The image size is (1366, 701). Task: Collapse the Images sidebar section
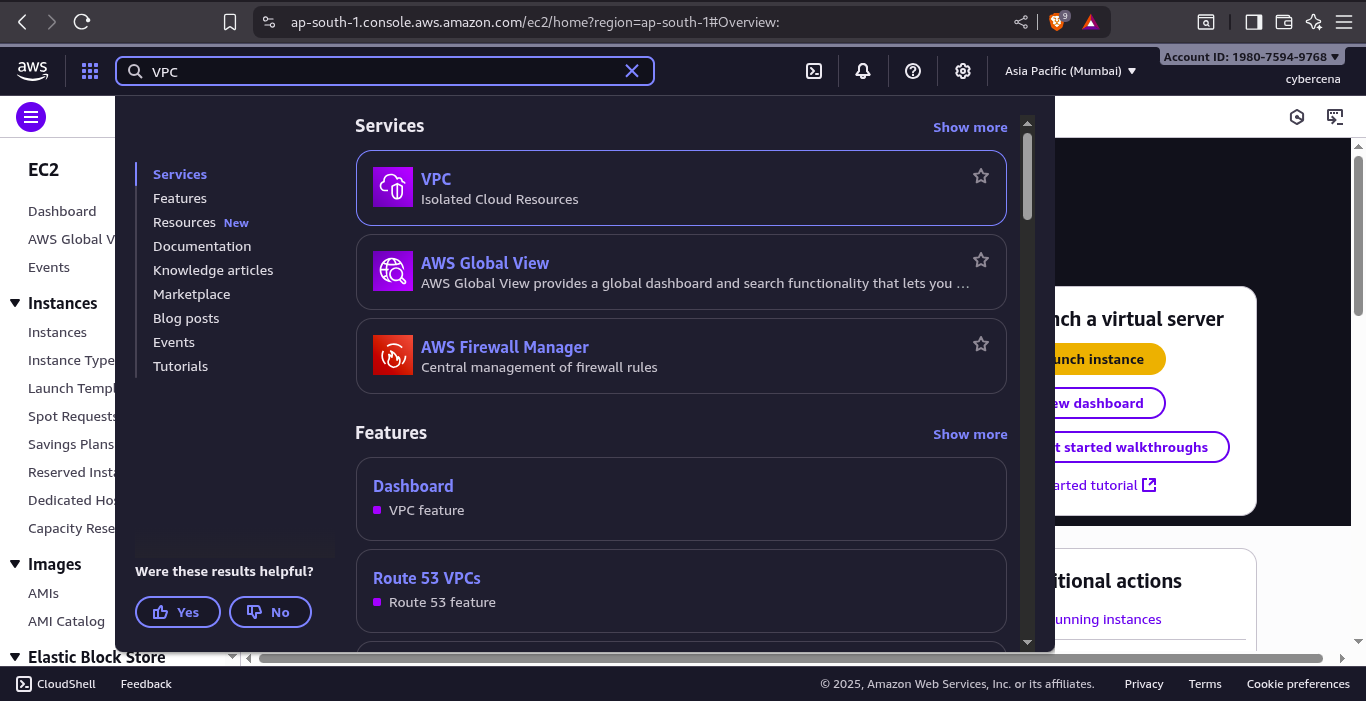coord(15,564)
